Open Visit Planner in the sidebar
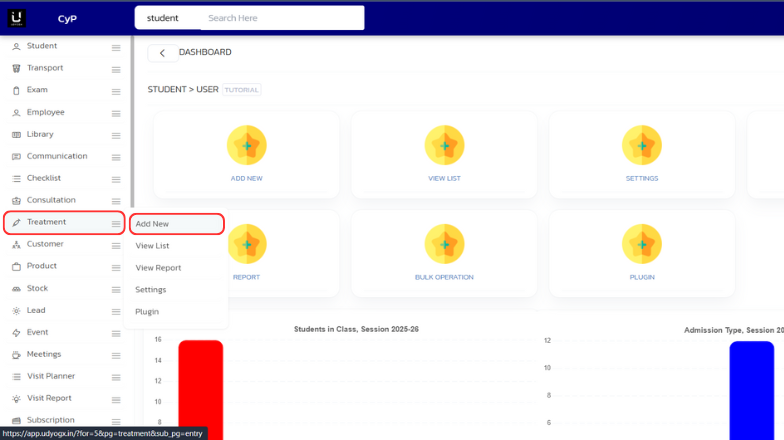 (x=51, y=376)
